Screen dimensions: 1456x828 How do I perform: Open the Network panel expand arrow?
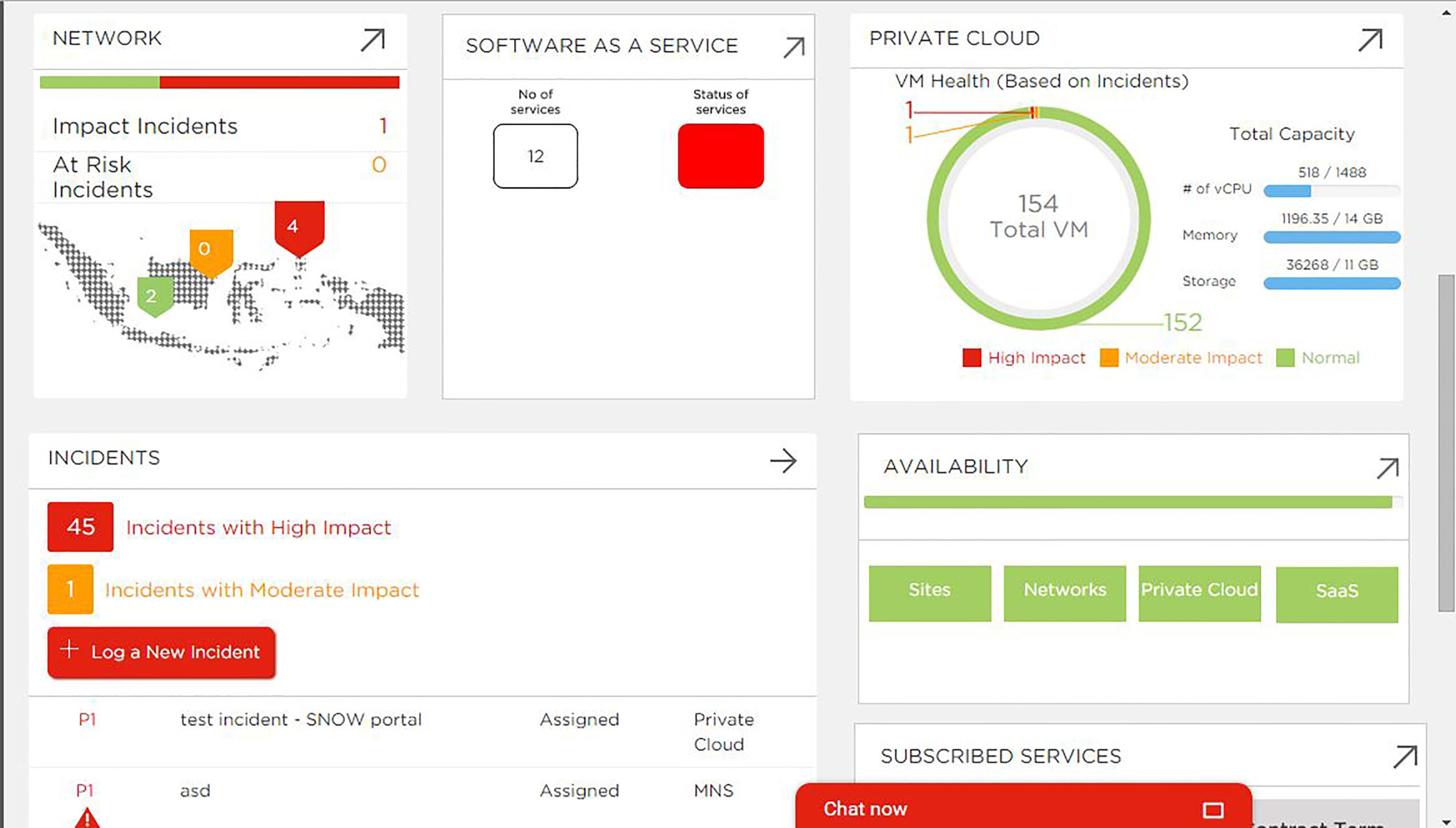click(373, 40)
